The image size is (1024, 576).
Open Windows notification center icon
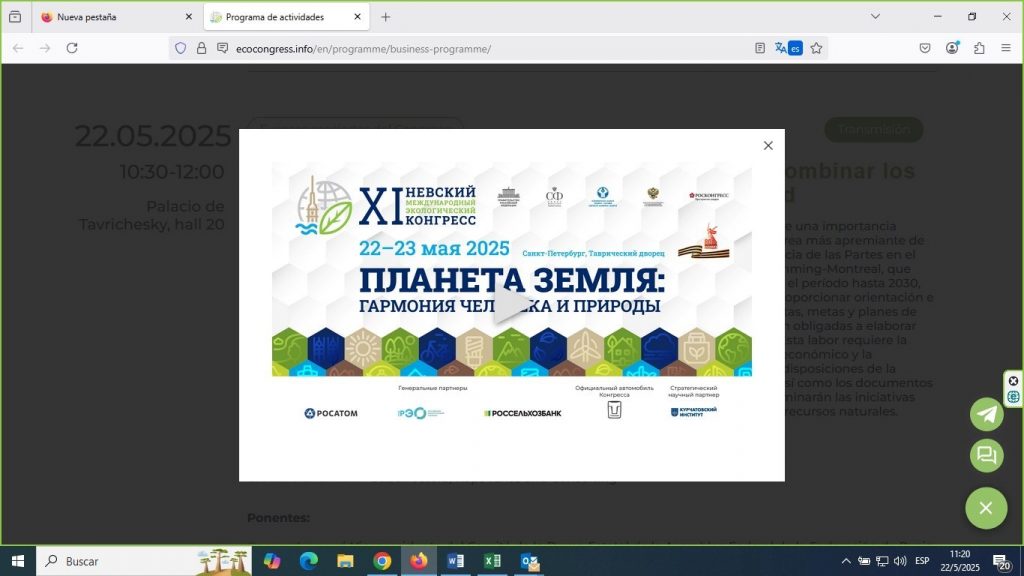[1002, 561]
